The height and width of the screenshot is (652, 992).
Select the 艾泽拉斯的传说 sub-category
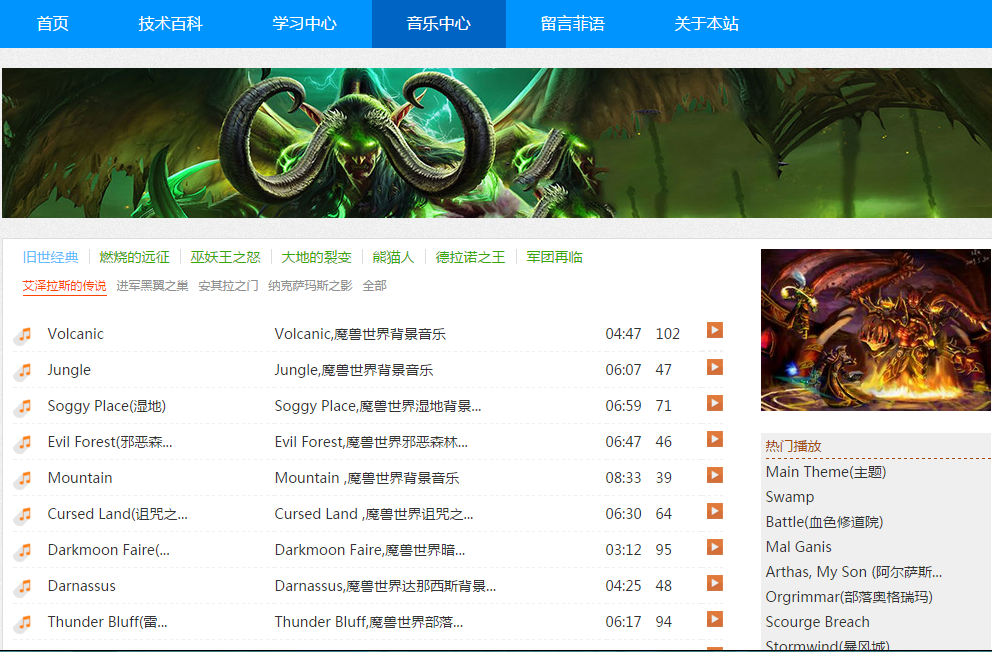click(65, 286)
